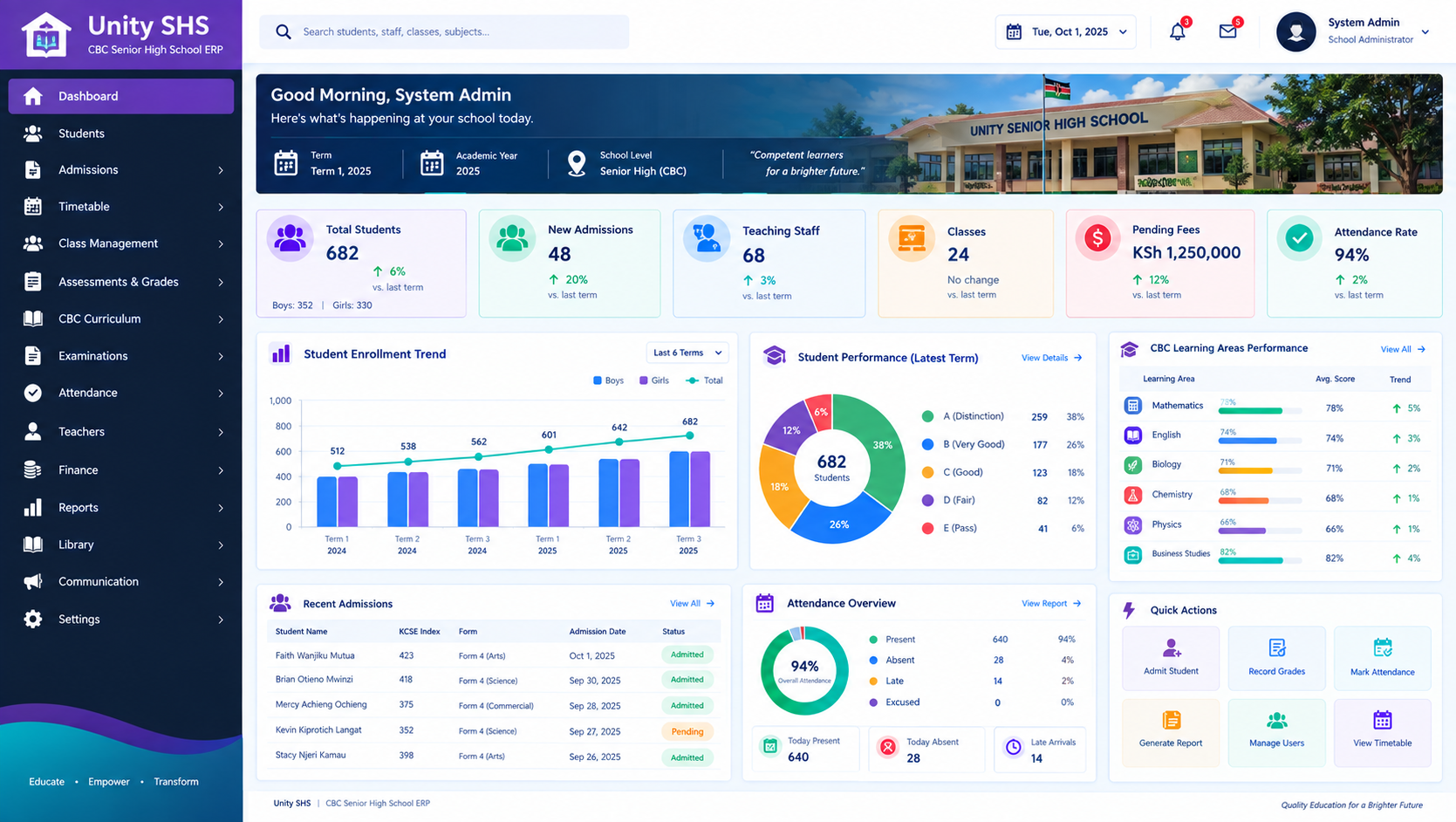The width and height of the screenshot is (1456, 822).
Task: Click the Mark Attendance icon
Action: point(1383,647)
